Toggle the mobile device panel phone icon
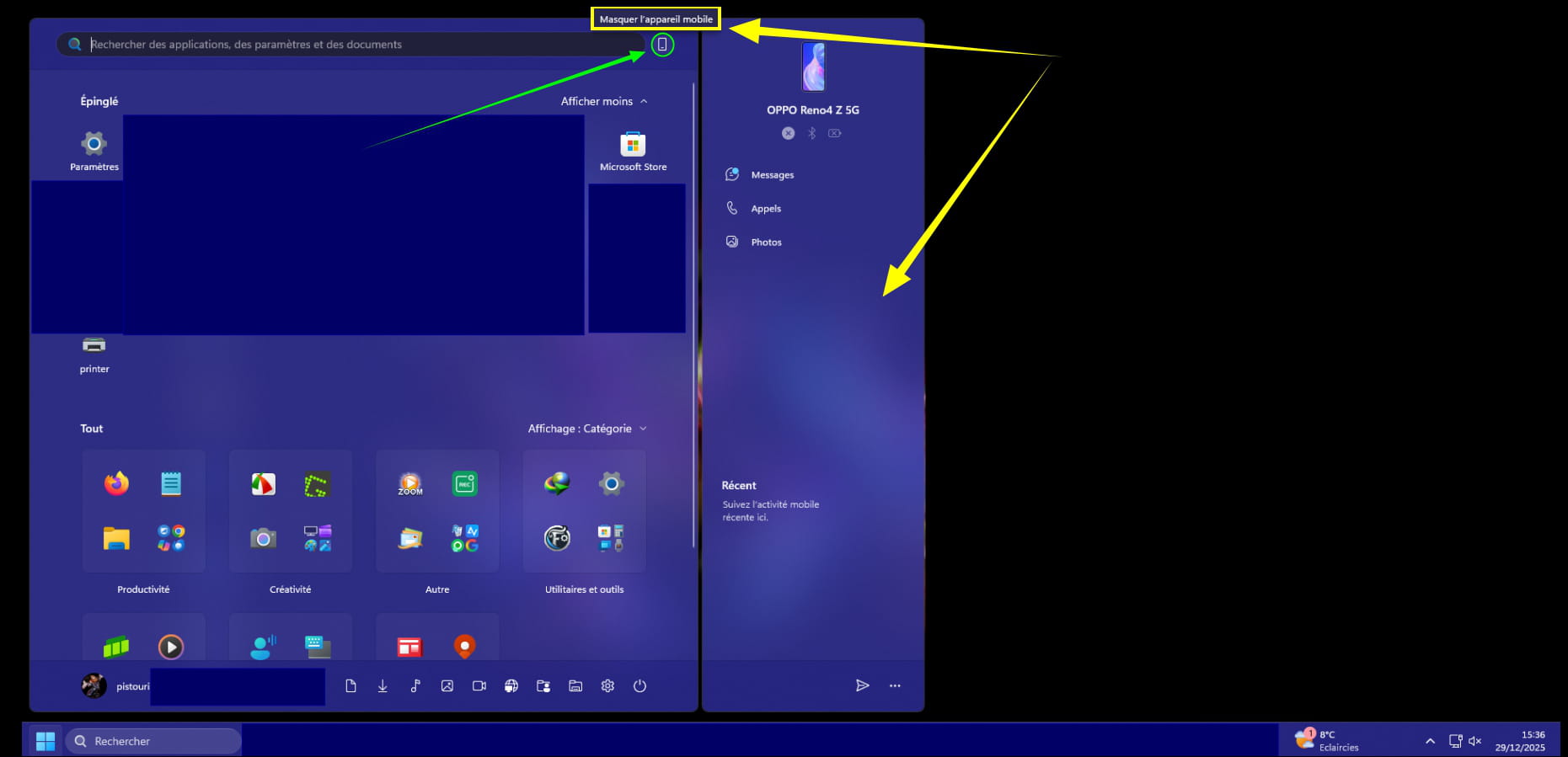 pyautogui.click(x=662, y=45)
